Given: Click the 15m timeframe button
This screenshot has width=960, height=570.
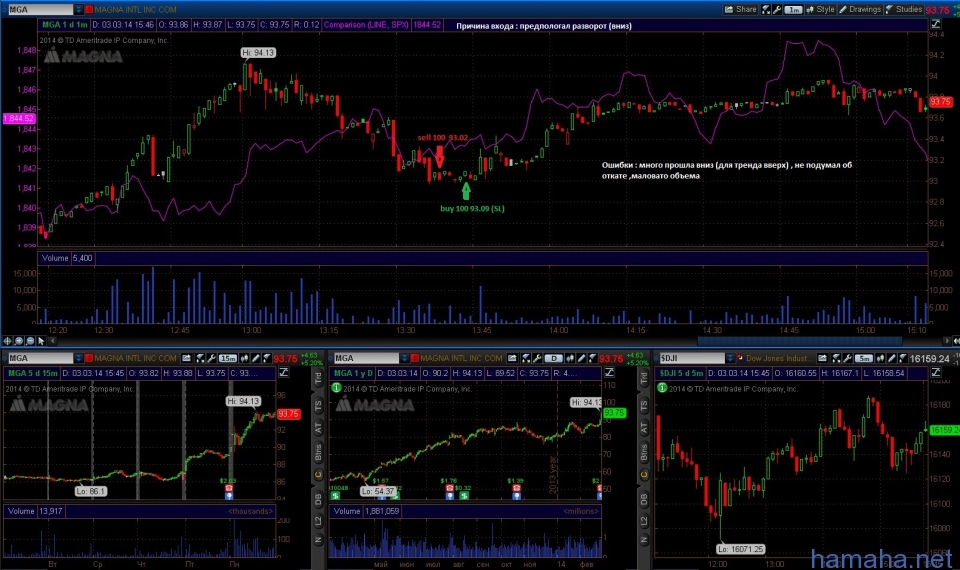Looking at the screenshot, I should (228, 358).
